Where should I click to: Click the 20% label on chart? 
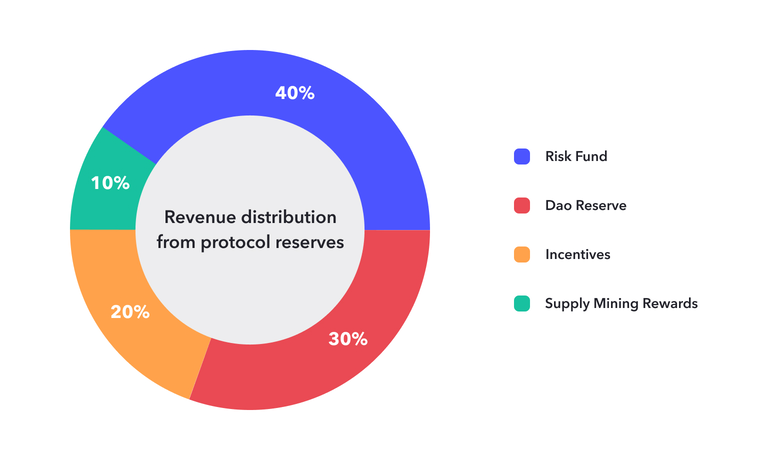[x=130, y=312]
